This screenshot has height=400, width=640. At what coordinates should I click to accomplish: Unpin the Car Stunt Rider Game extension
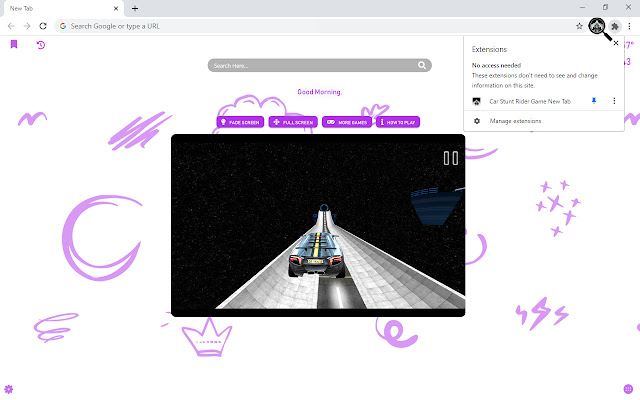(594, 101)
